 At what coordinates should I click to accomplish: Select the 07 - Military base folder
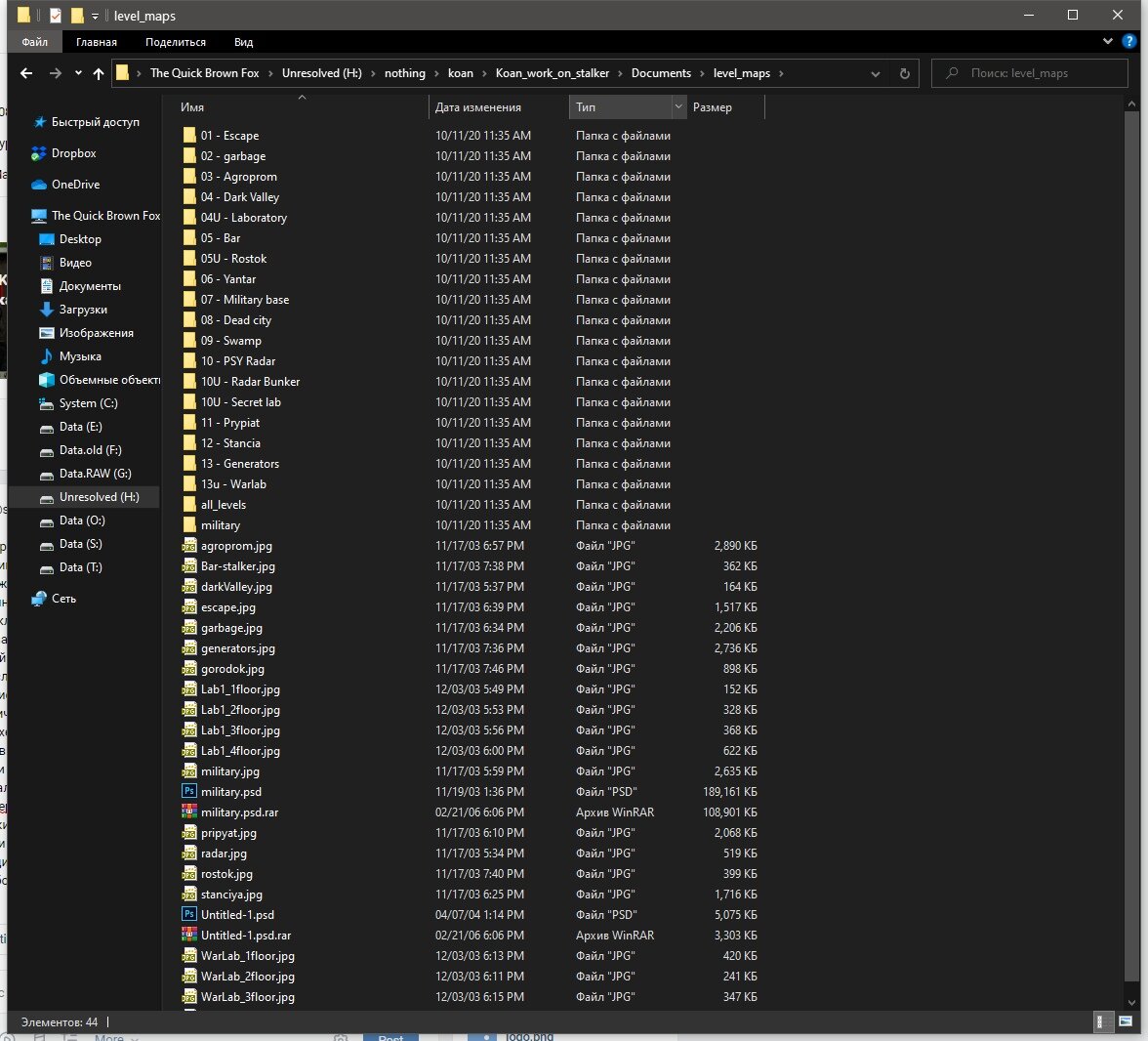(244, 300)
